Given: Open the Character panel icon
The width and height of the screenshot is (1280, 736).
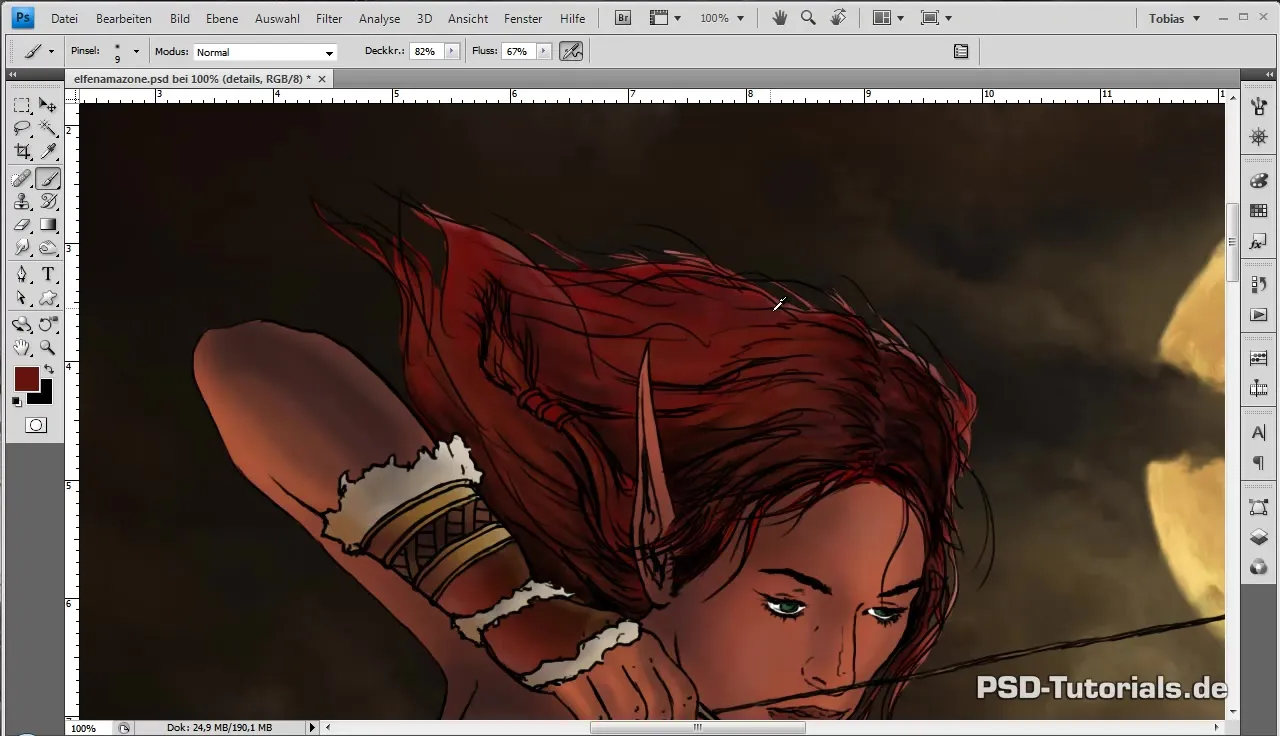Looking at the screenshot, I should point(1259,432).
